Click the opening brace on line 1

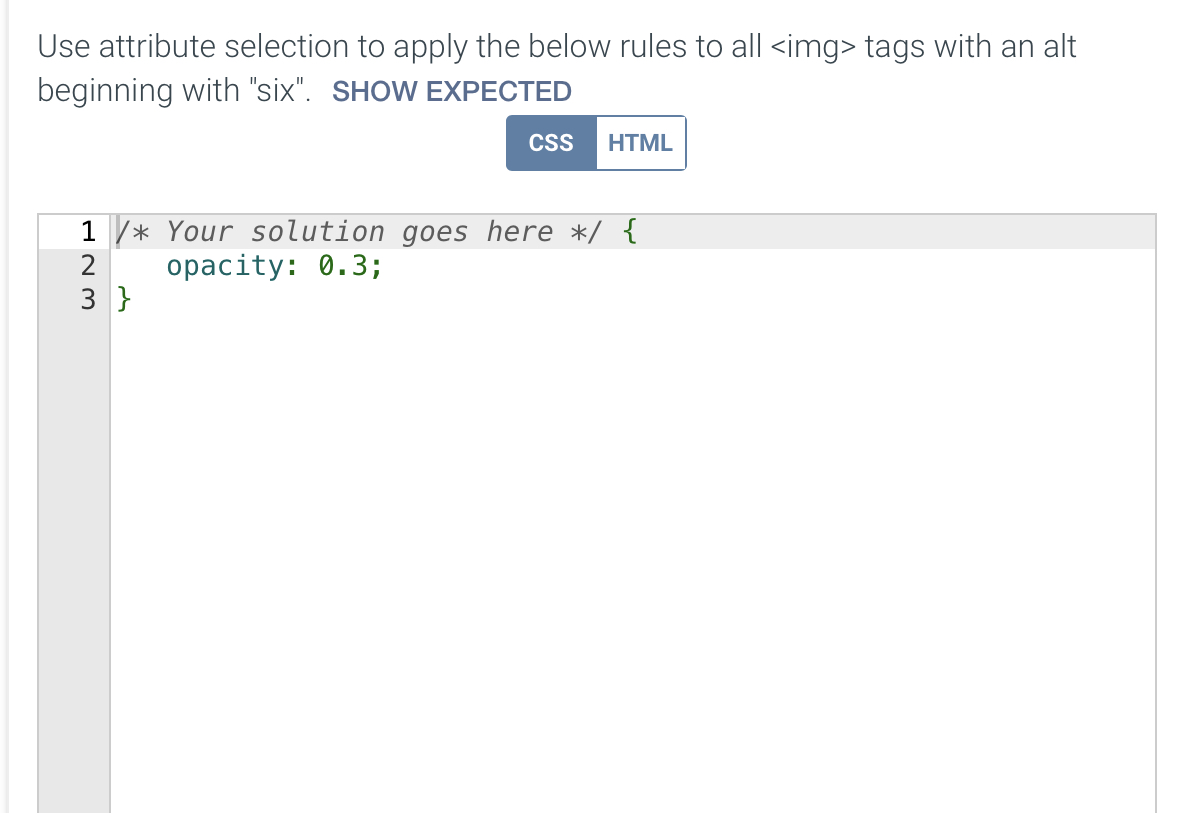[630, 231]
